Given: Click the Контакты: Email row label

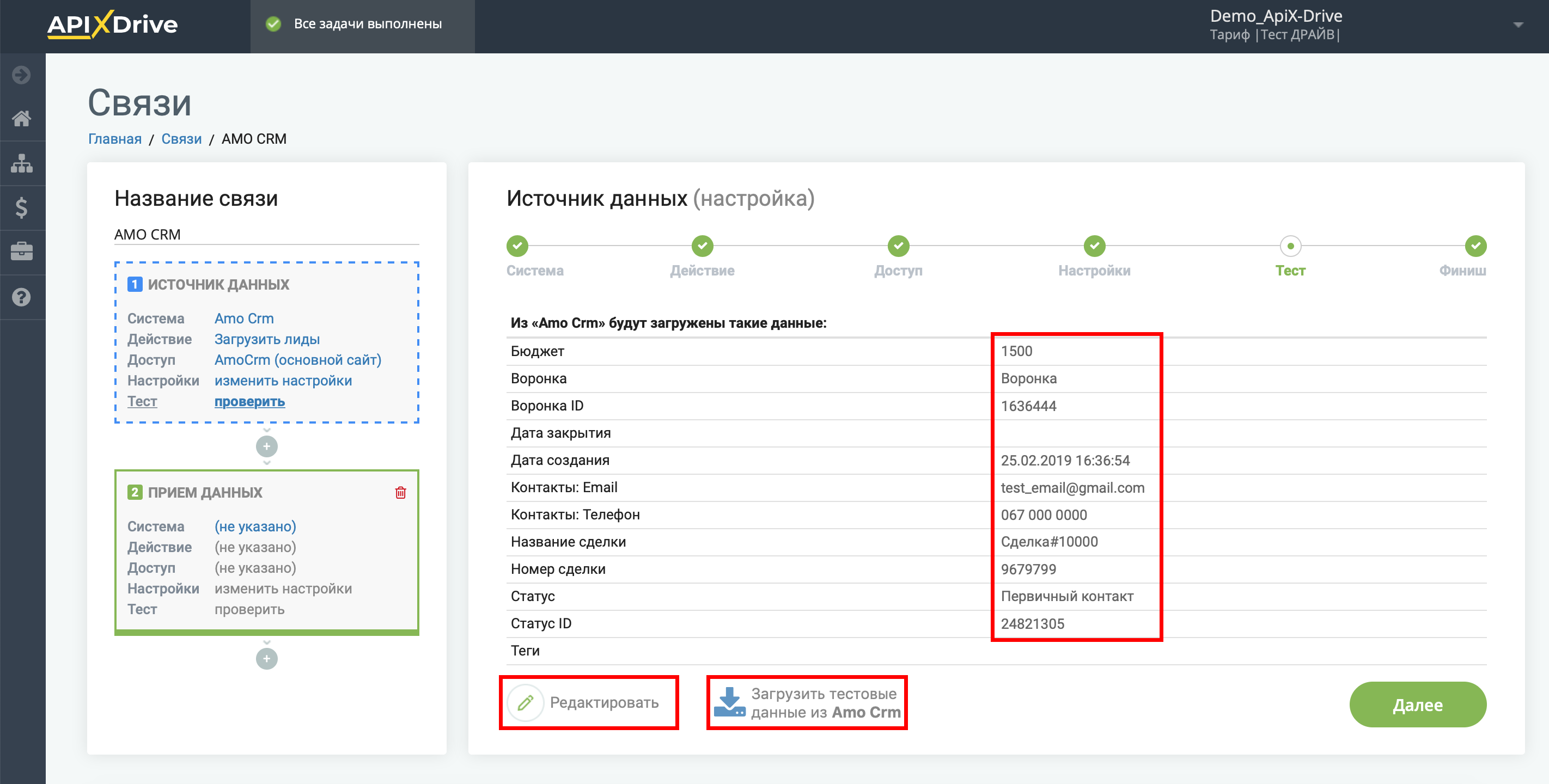Looking at the screenshot, I should click(x=563, y=488).
